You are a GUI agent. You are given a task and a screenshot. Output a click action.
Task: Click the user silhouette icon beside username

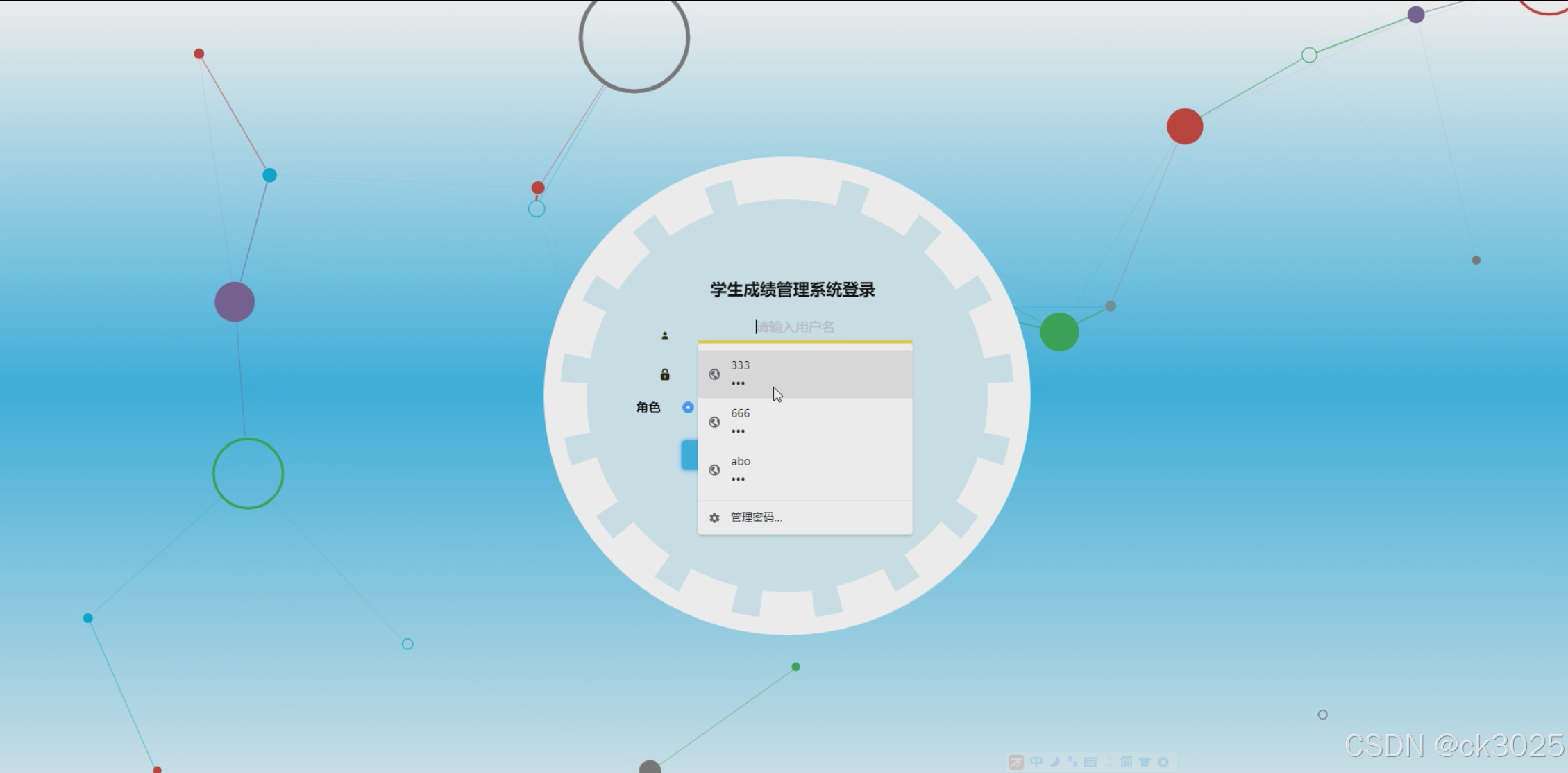(x=664, y=335)
